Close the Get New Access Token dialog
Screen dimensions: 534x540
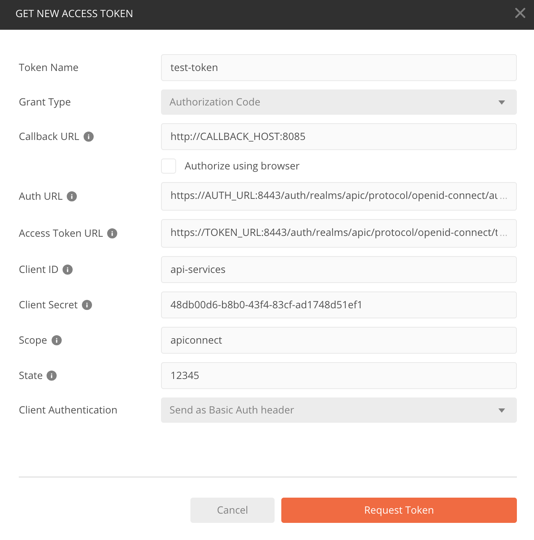[520, 13]
